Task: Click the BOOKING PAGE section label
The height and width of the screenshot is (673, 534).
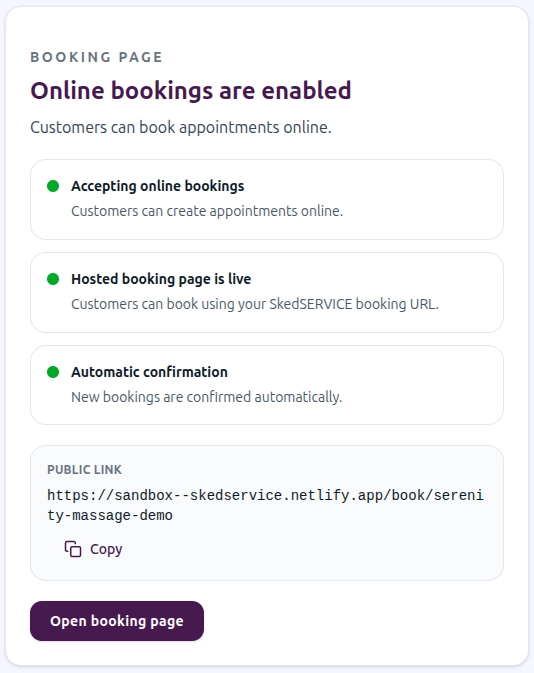Action: (97, 57)
